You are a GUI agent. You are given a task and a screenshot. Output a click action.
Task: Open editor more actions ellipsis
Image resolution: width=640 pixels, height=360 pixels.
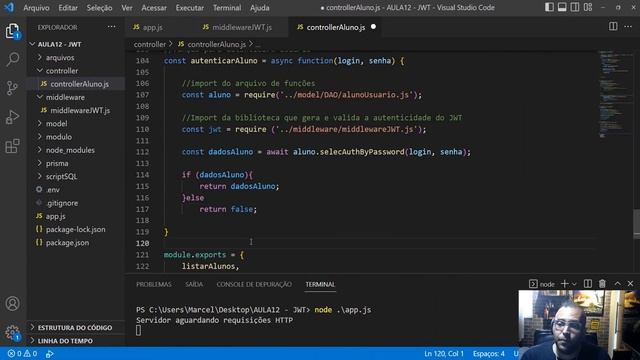pyautogui.click(x=628, y=27)
